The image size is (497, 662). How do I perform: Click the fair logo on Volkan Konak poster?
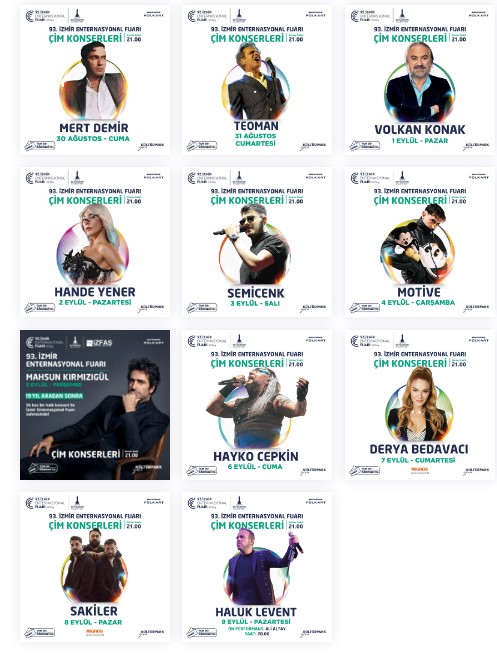pyautogui.click(x=370, y=16)
